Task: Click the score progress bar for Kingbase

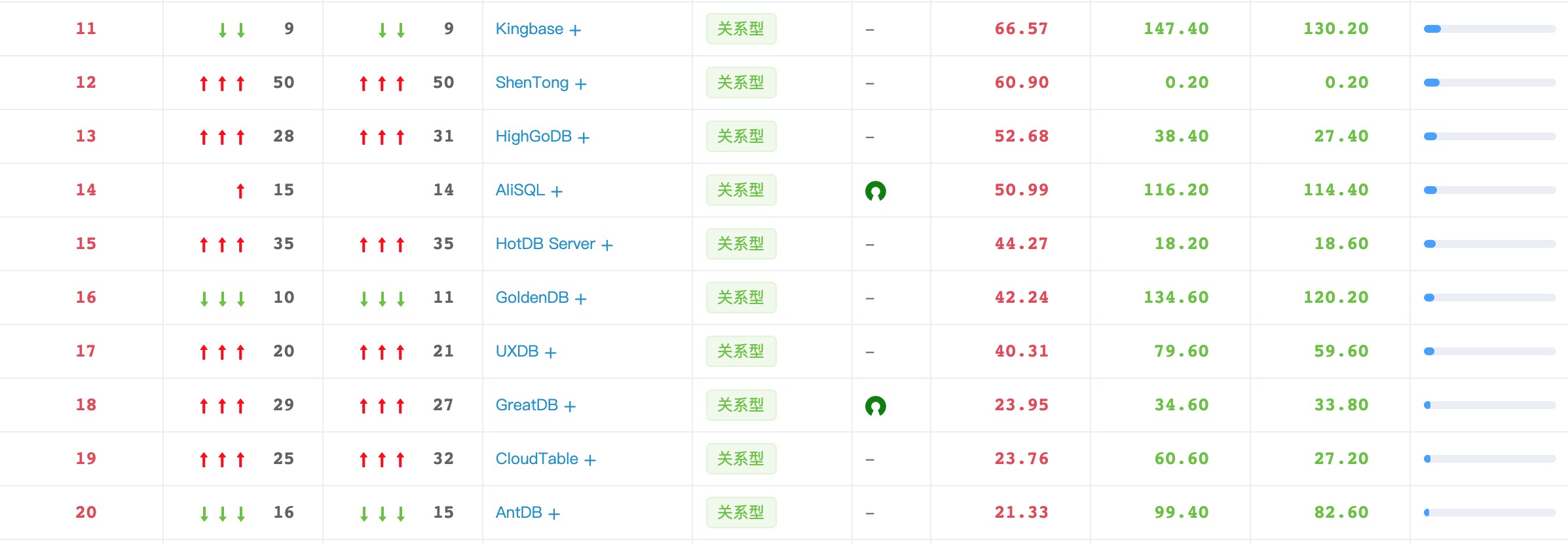Action: click(x=1490, y=29)
